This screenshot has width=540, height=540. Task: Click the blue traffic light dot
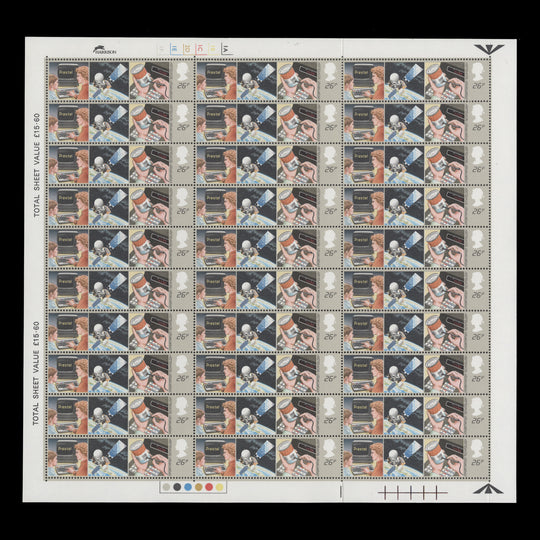(x=188, y=487)
